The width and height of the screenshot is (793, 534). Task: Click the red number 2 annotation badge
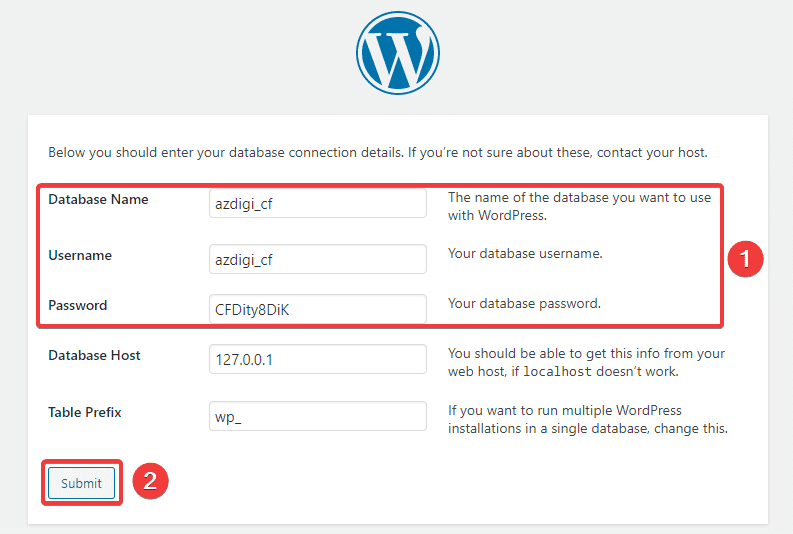149,481
